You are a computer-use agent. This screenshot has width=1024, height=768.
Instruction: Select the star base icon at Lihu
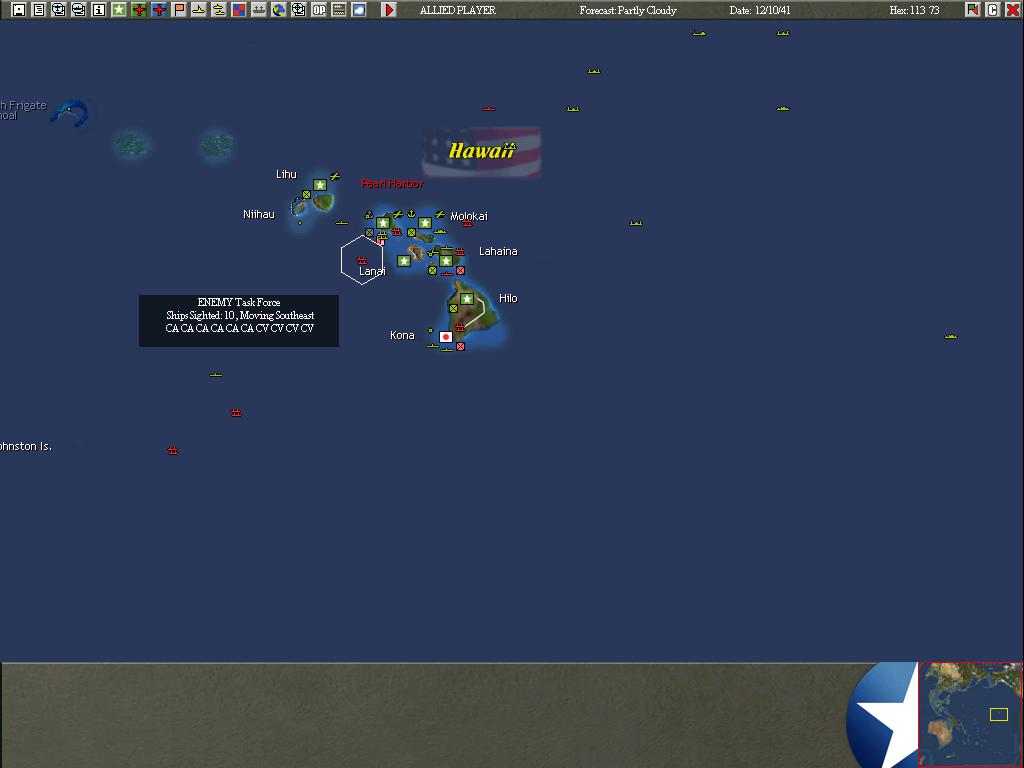tap(320, 185)
